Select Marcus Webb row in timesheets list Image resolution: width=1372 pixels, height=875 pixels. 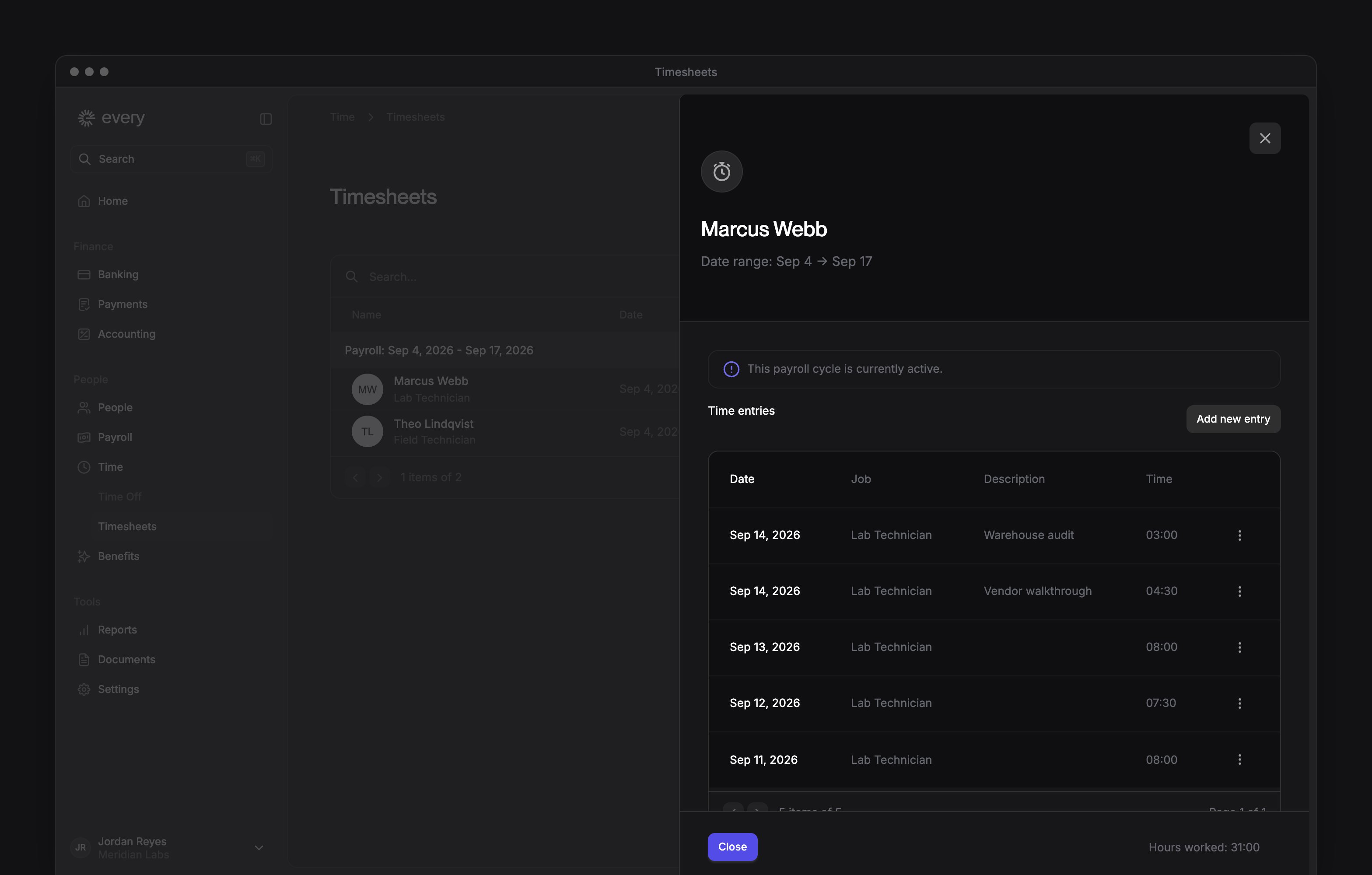coord(505,389)
